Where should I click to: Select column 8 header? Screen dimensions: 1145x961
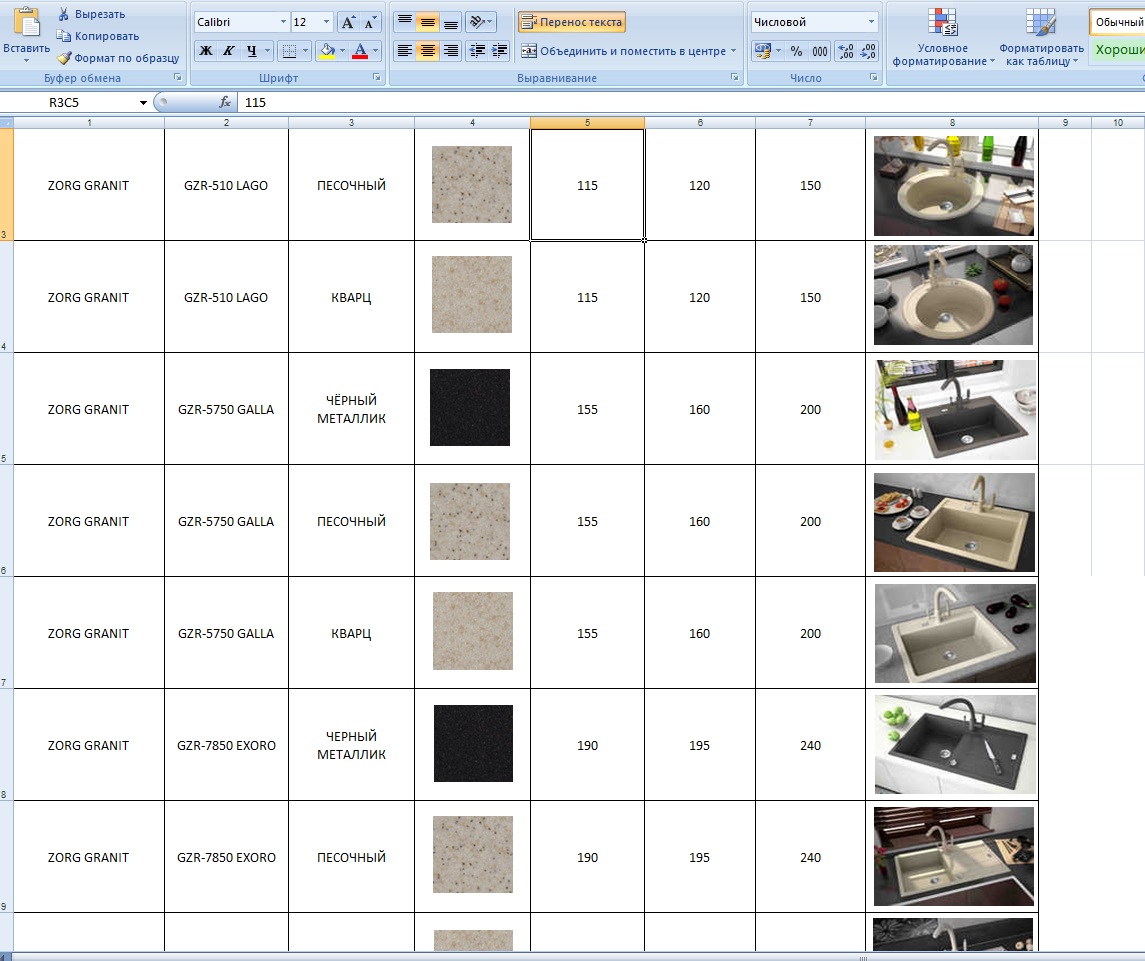[952, 123]
